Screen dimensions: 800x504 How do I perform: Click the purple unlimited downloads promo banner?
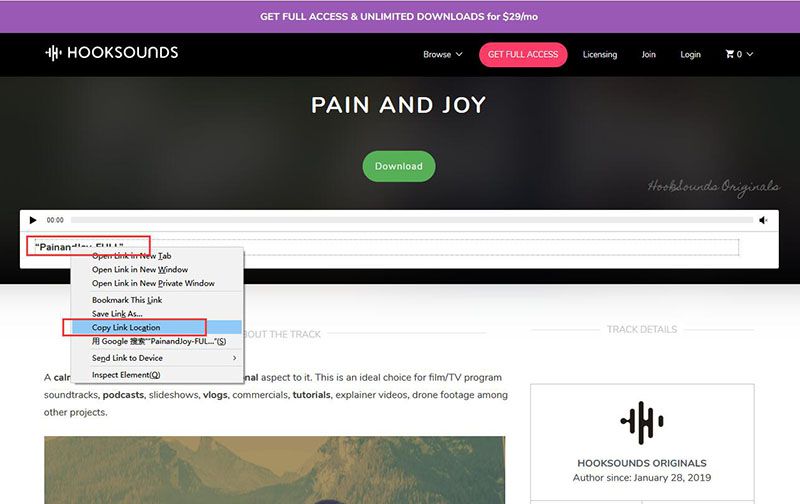click(400, 16)
